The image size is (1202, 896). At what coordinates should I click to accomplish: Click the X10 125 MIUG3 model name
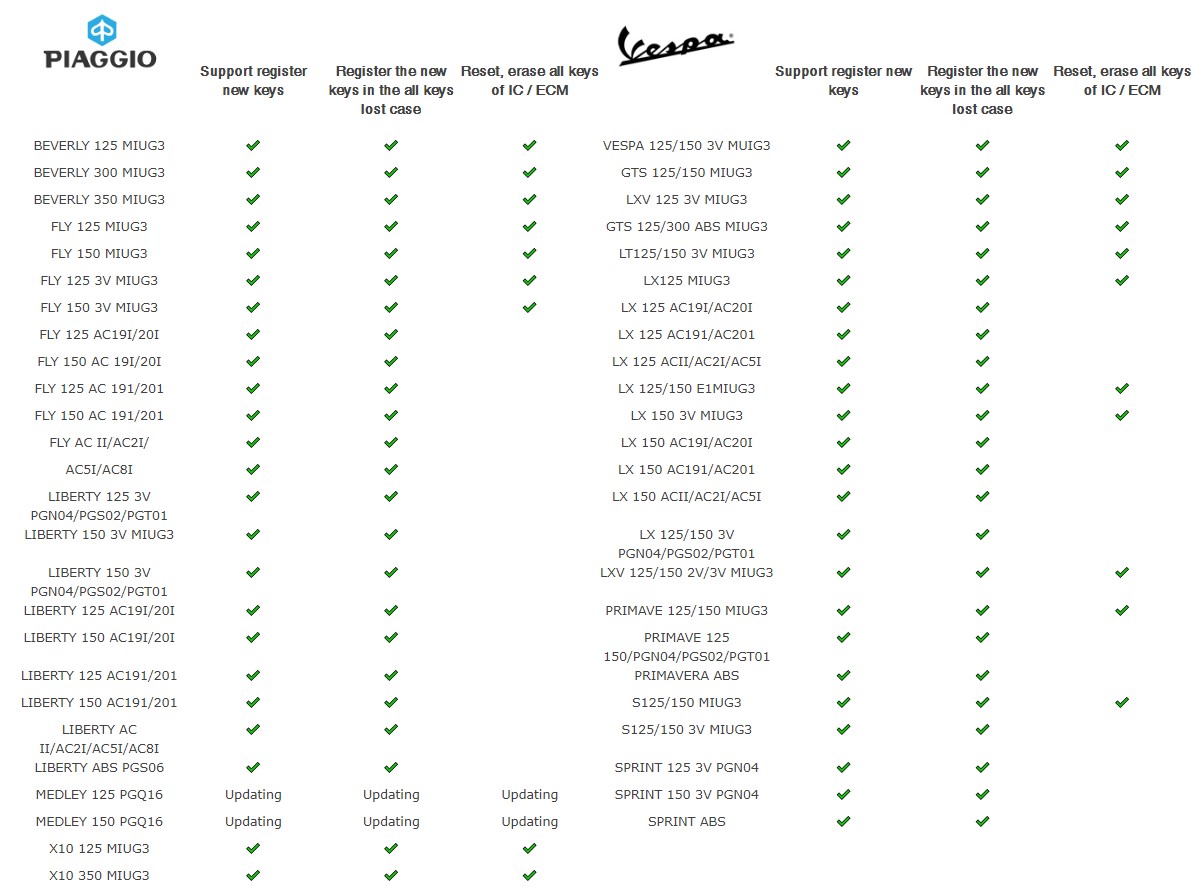[x=99, y=849]
